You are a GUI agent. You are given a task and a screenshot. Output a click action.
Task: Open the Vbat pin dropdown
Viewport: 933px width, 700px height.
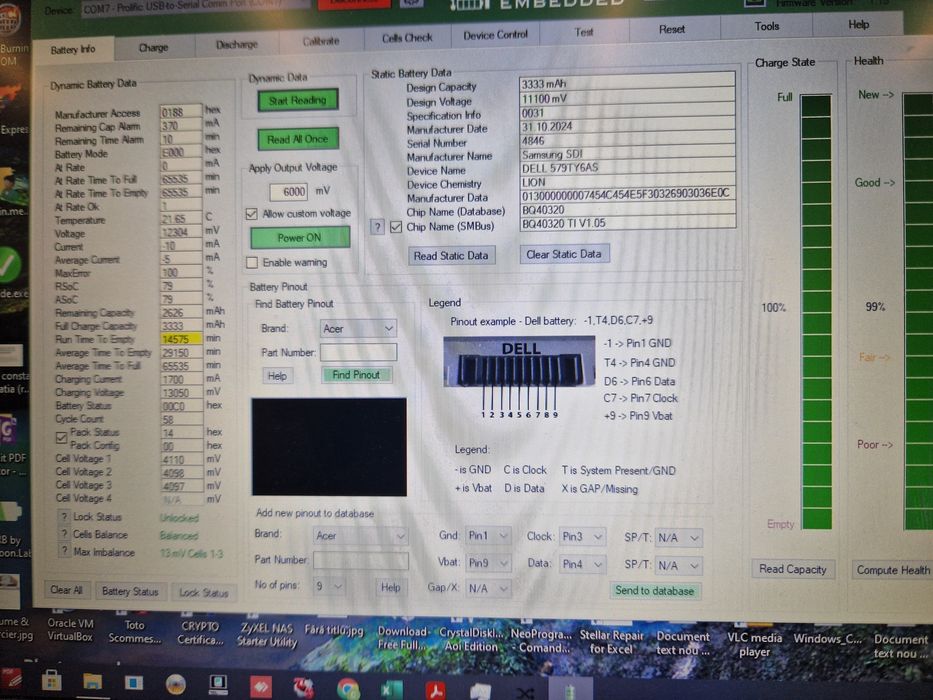488,562
